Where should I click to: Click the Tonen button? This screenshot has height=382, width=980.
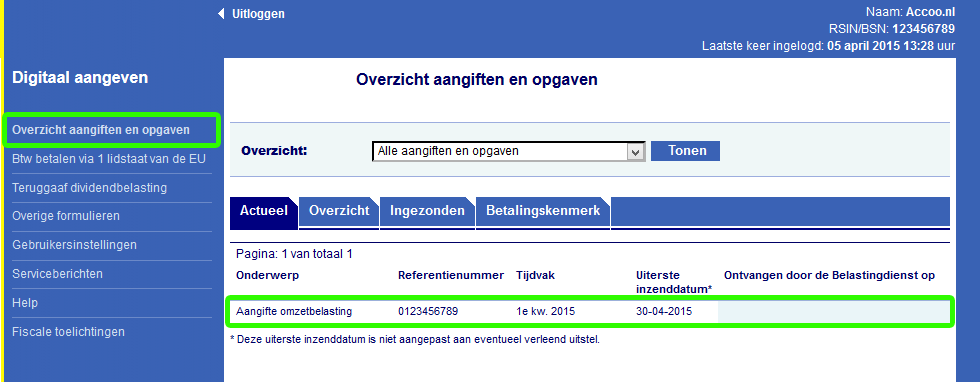[686, 151]
